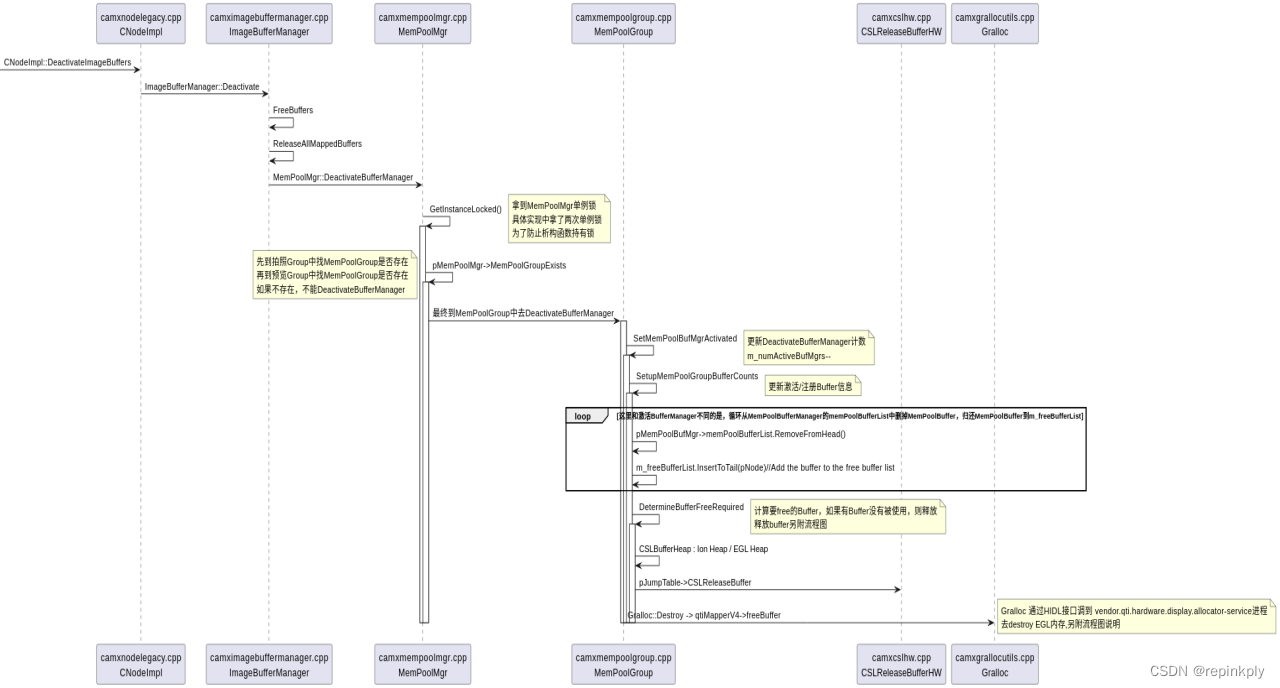Click the MemPoolMgr lifeline header
1280x688 pixels.
pos(422,22)
